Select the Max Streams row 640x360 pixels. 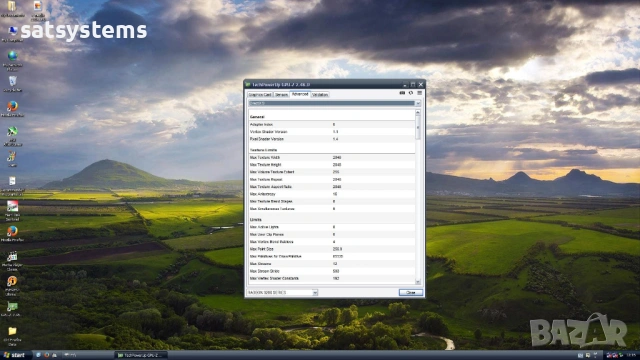pos(331,264)
